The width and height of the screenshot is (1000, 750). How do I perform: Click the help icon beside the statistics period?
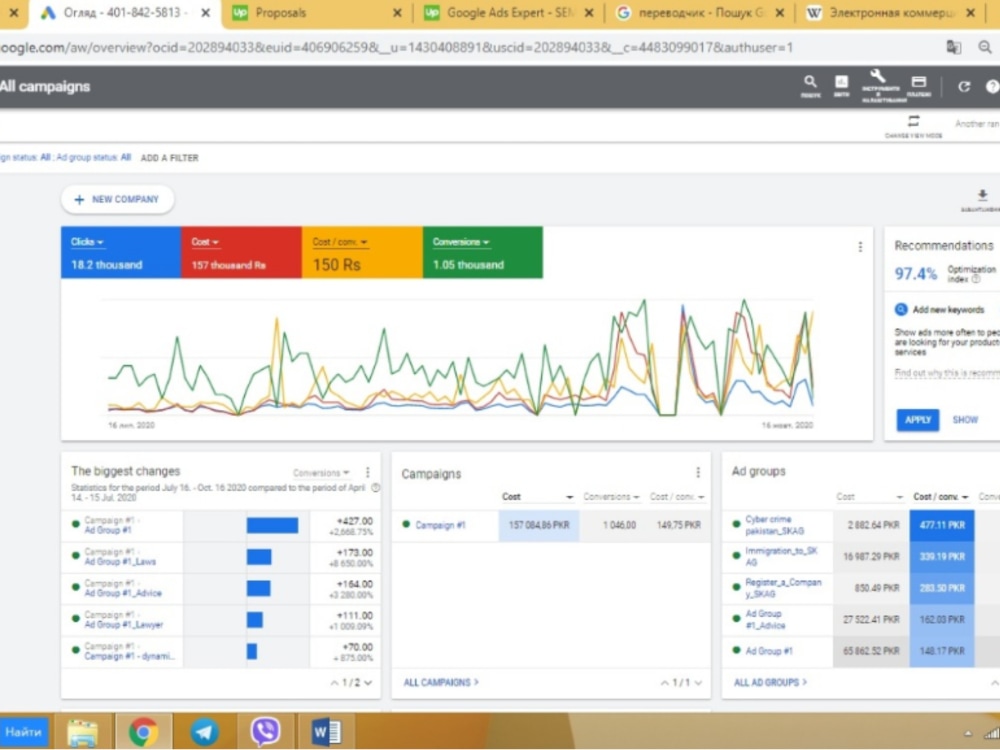tap(376, 488)
